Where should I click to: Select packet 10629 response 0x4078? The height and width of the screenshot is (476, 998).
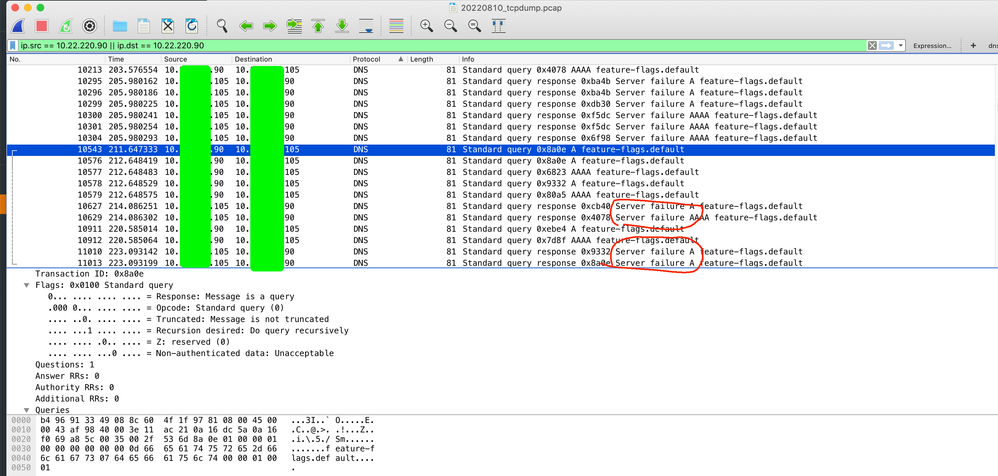click(x=502, y=218)
